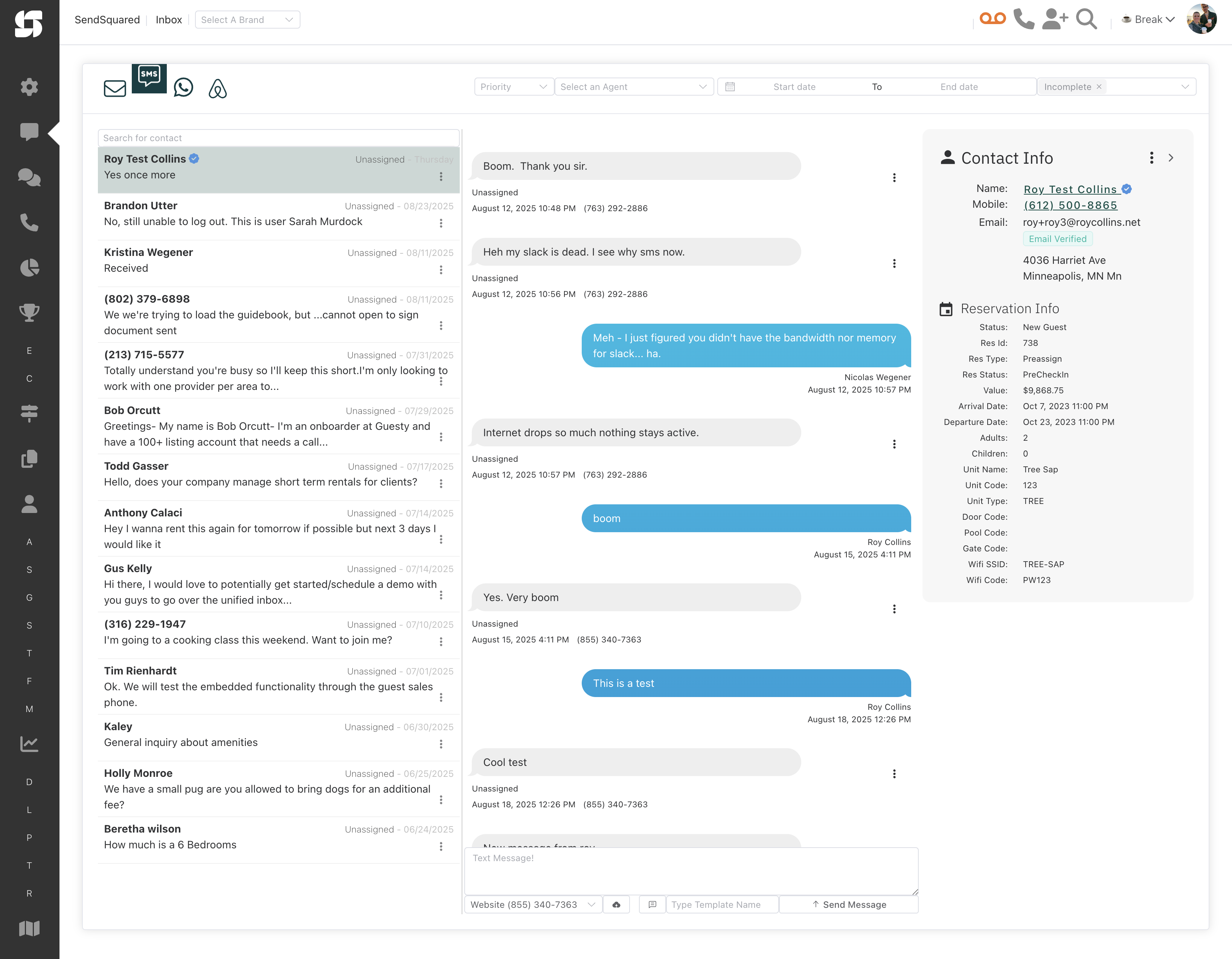The width and height of the screenshot is (1232, 959).
Task: Switch to the Email channel tab
Action: [x=115, y=88]
